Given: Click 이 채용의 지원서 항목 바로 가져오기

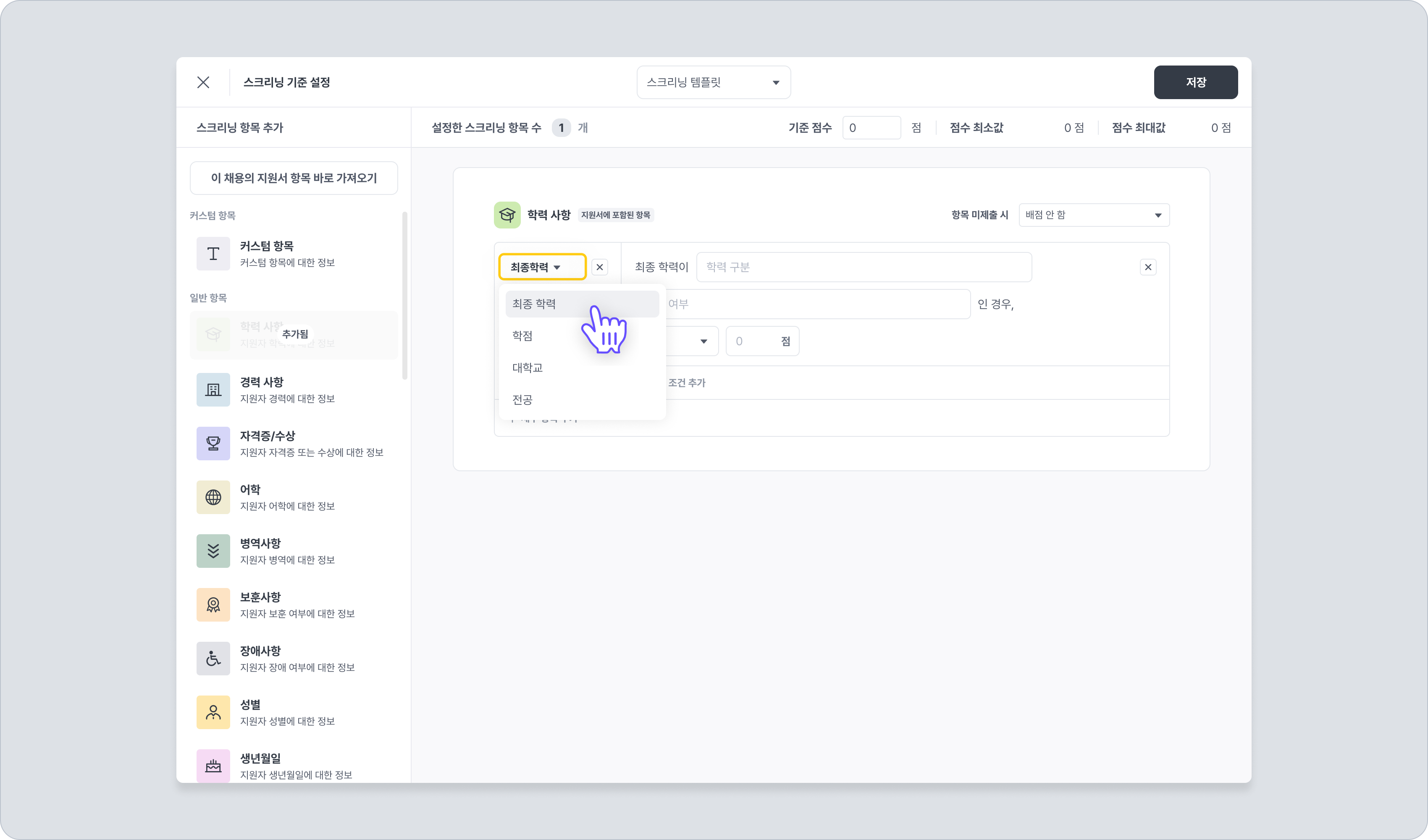Looking at the screenshot, I should (x=294, y=178).
